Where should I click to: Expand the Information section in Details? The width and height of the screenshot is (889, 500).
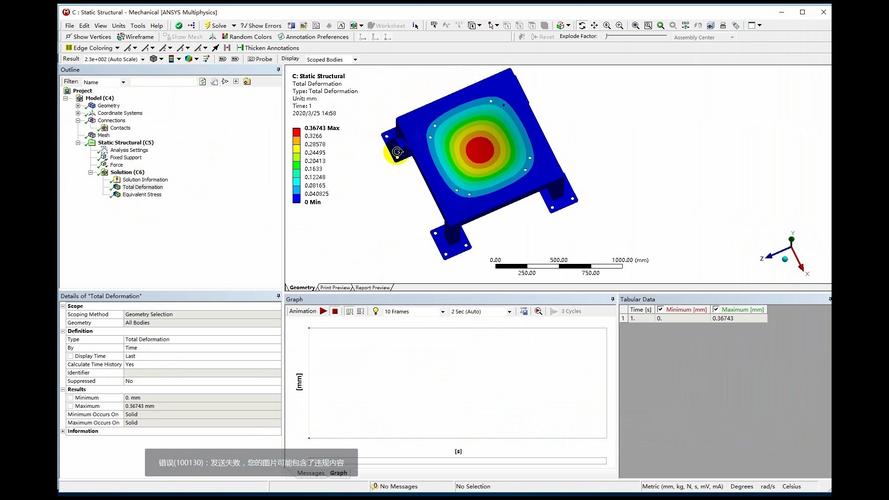[x=64, y=431]
